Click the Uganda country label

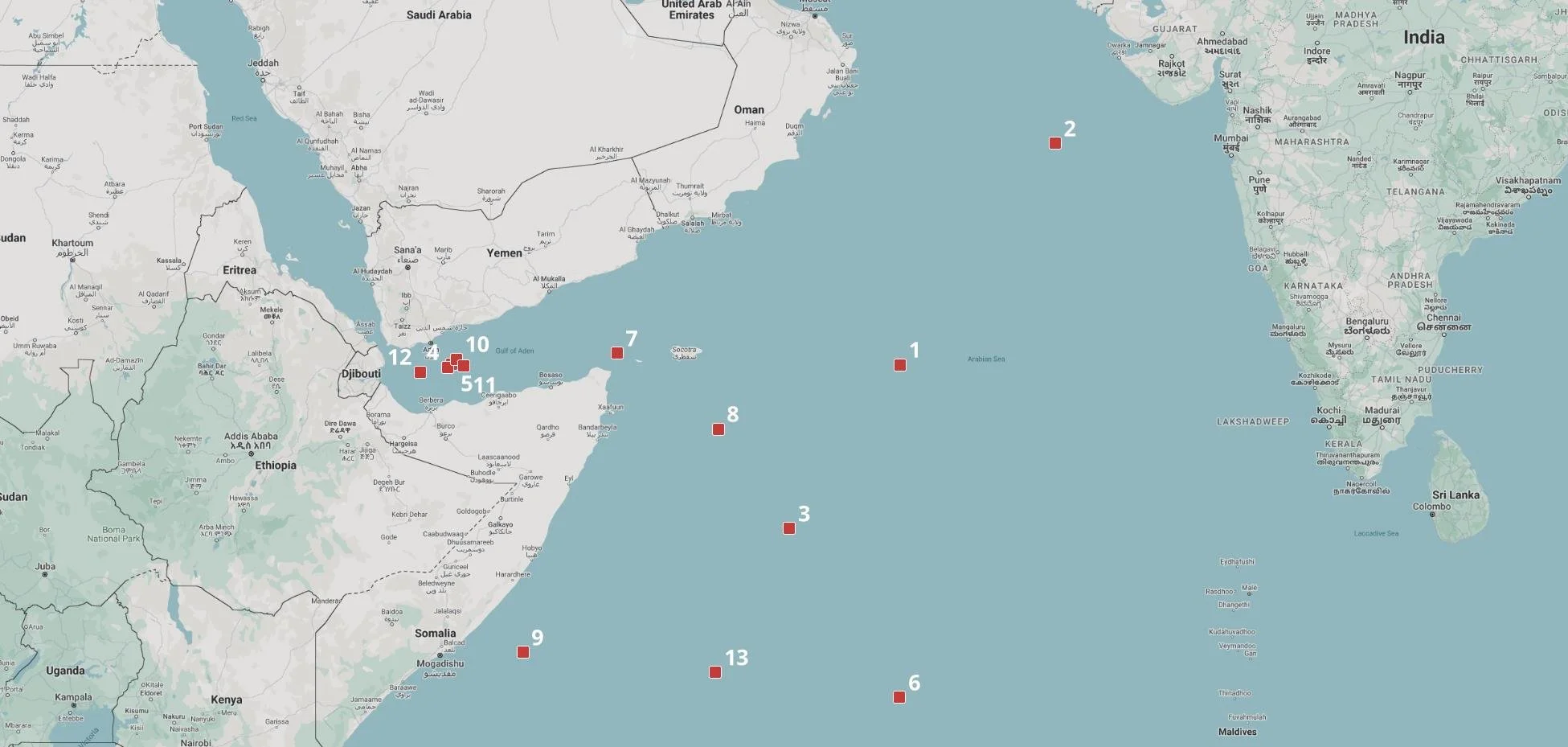[65, 671]
